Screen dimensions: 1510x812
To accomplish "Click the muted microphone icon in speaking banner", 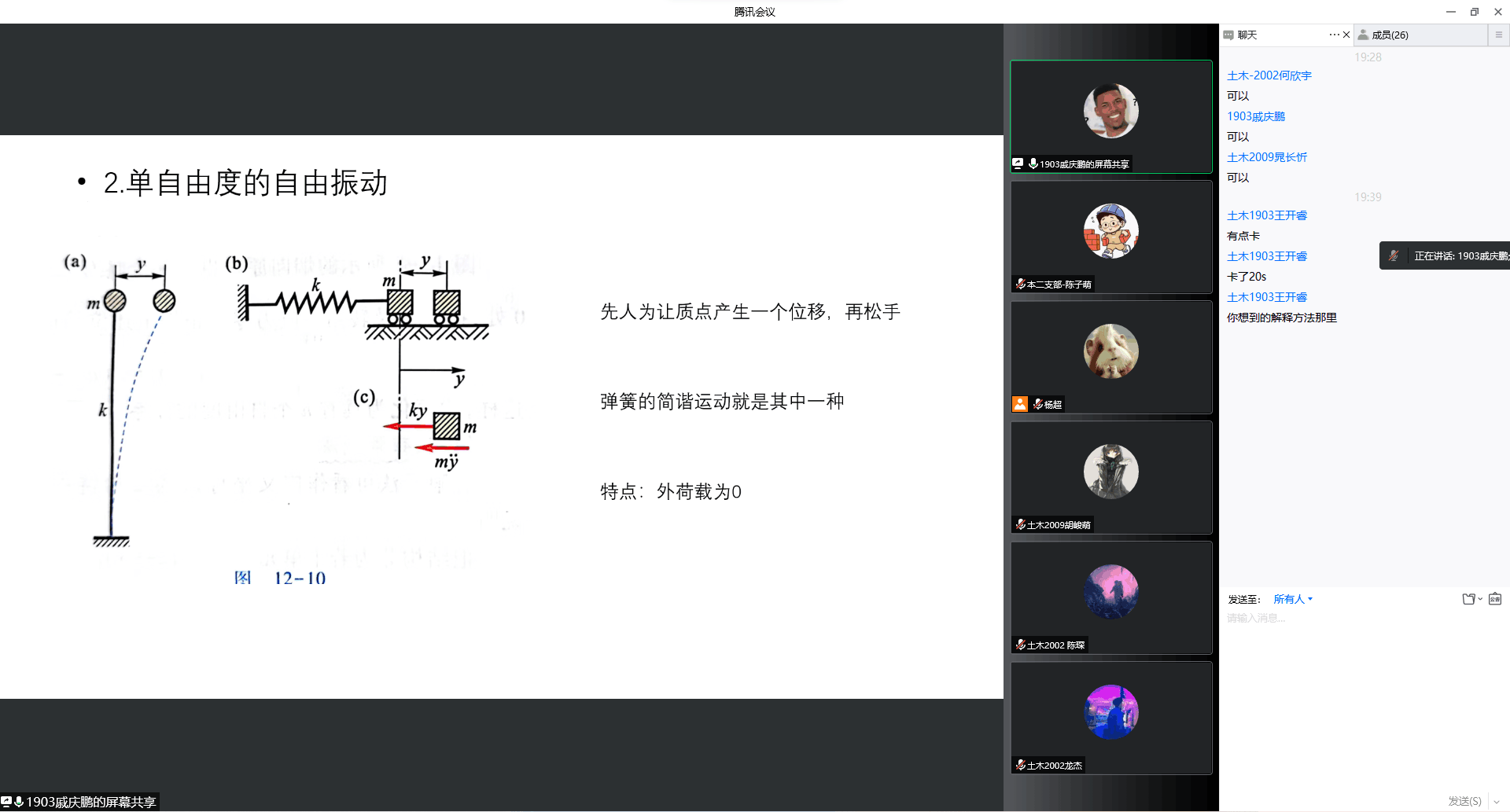I will (1394, 255).
